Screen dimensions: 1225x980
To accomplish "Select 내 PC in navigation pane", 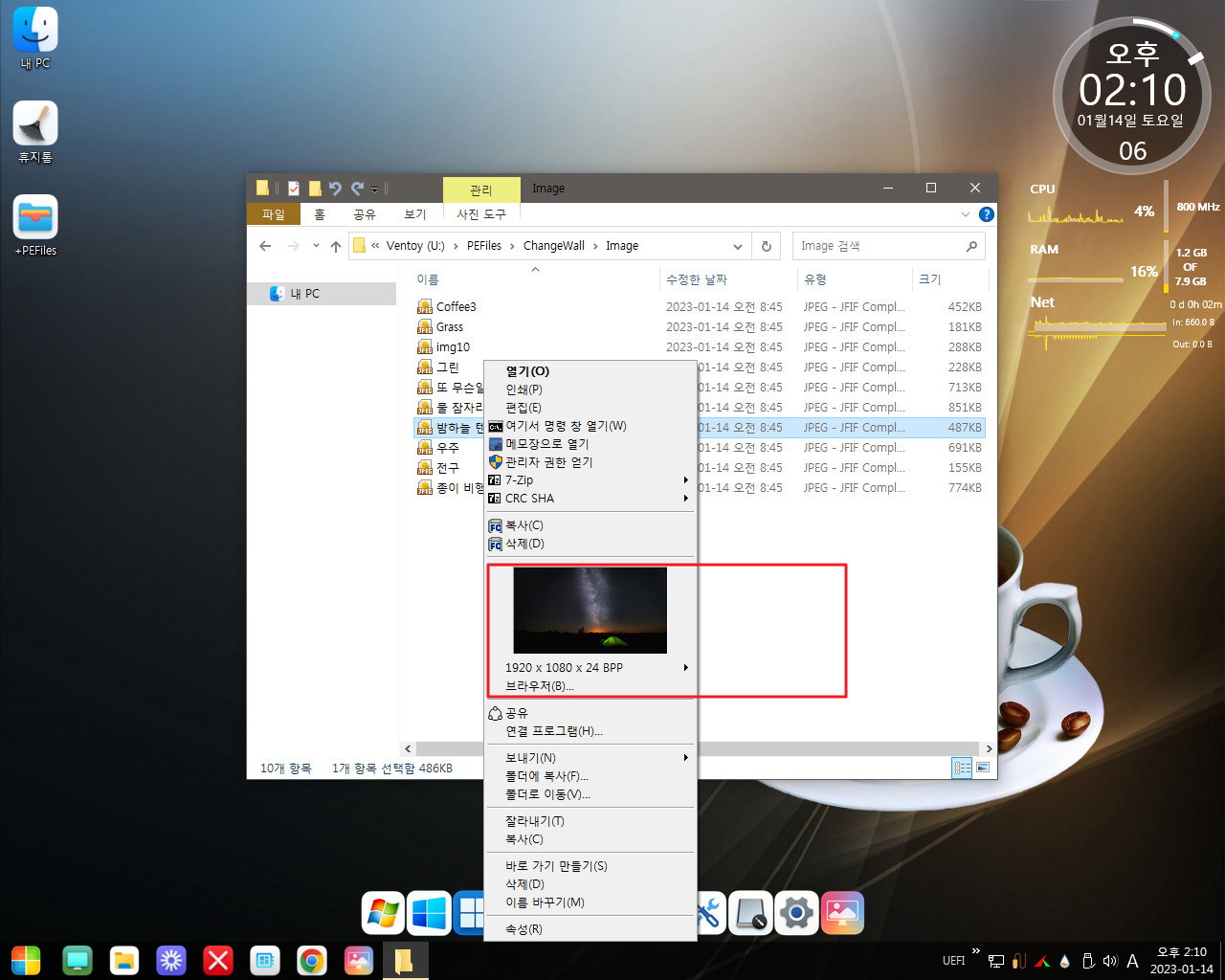I will coord(322,294).
